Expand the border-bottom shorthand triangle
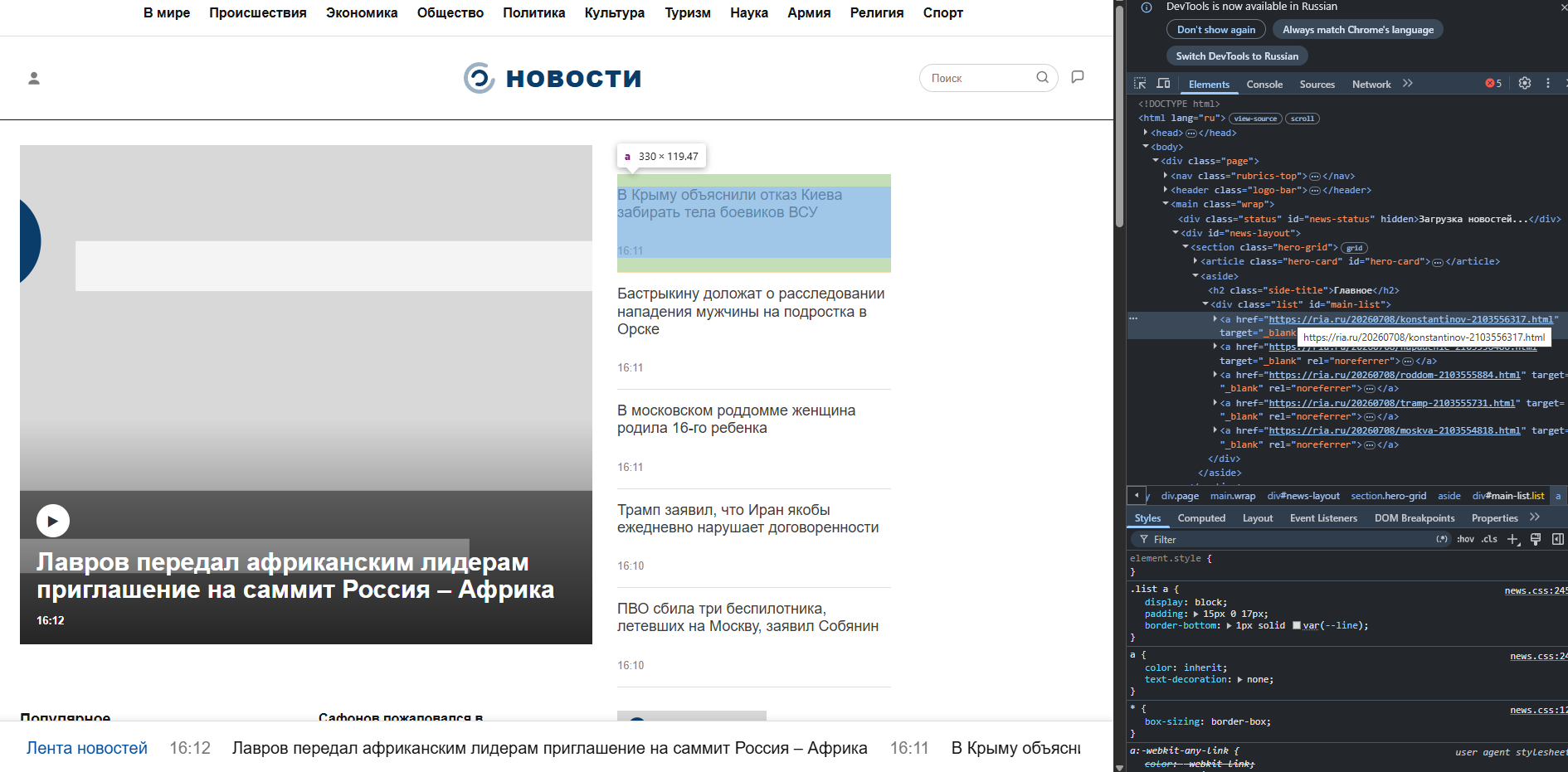 pyautogui.click(x=1229, y=626)
